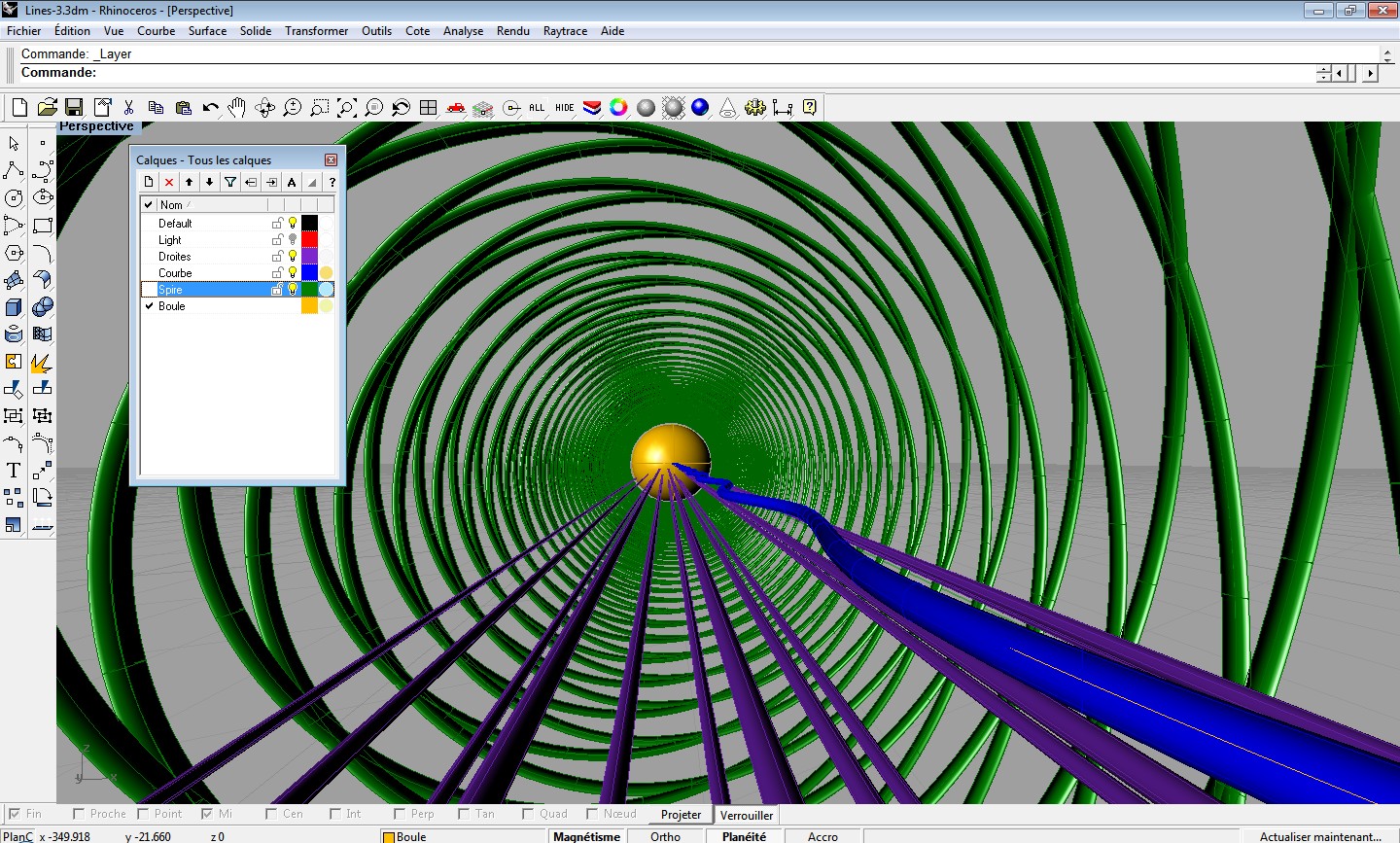The height and width of the screenshot is (843, 1400).
Task: Click the Undo arrow icon
Action: pos(210,107)
